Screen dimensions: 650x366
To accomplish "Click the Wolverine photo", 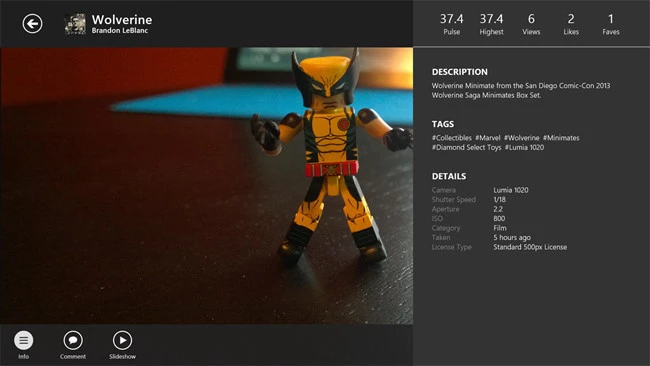I will [206, 186].
